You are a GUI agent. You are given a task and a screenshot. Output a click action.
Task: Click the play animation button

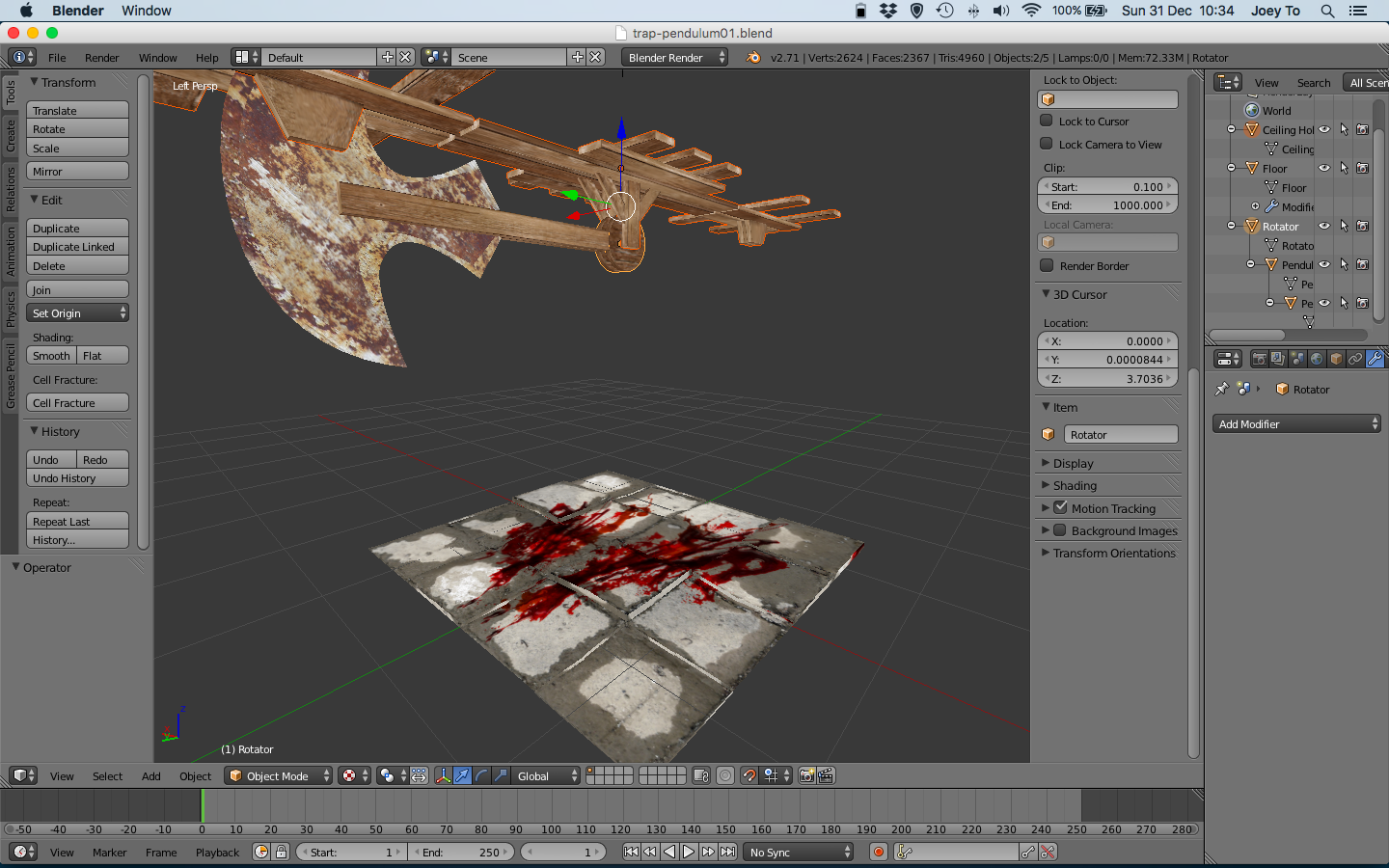click(x=689, y=852)
